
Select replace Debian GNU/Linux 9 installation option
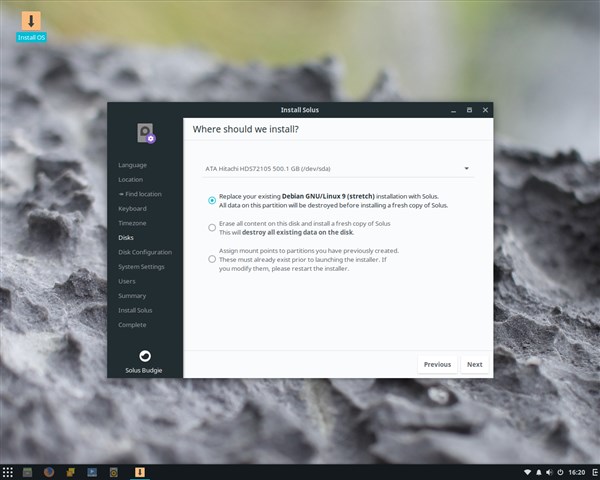212,200
